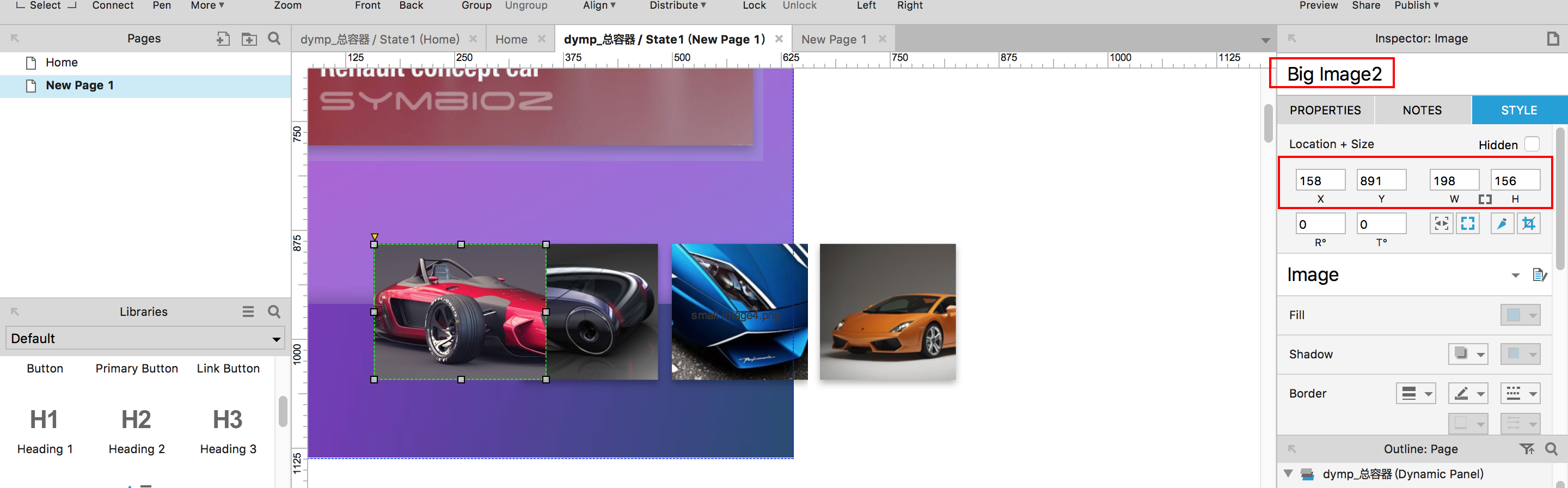
Task: Pop out the Libraries panel arrow icon
Action: [x=15, y=312]
